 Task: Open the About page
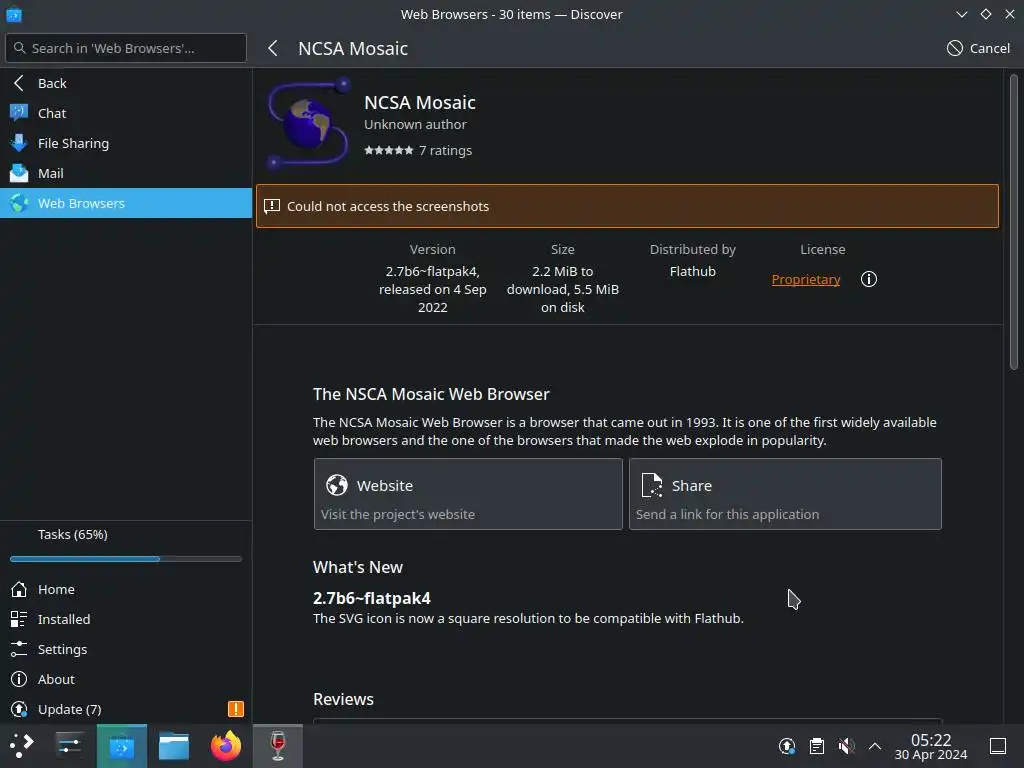click(x=126, y=679)
